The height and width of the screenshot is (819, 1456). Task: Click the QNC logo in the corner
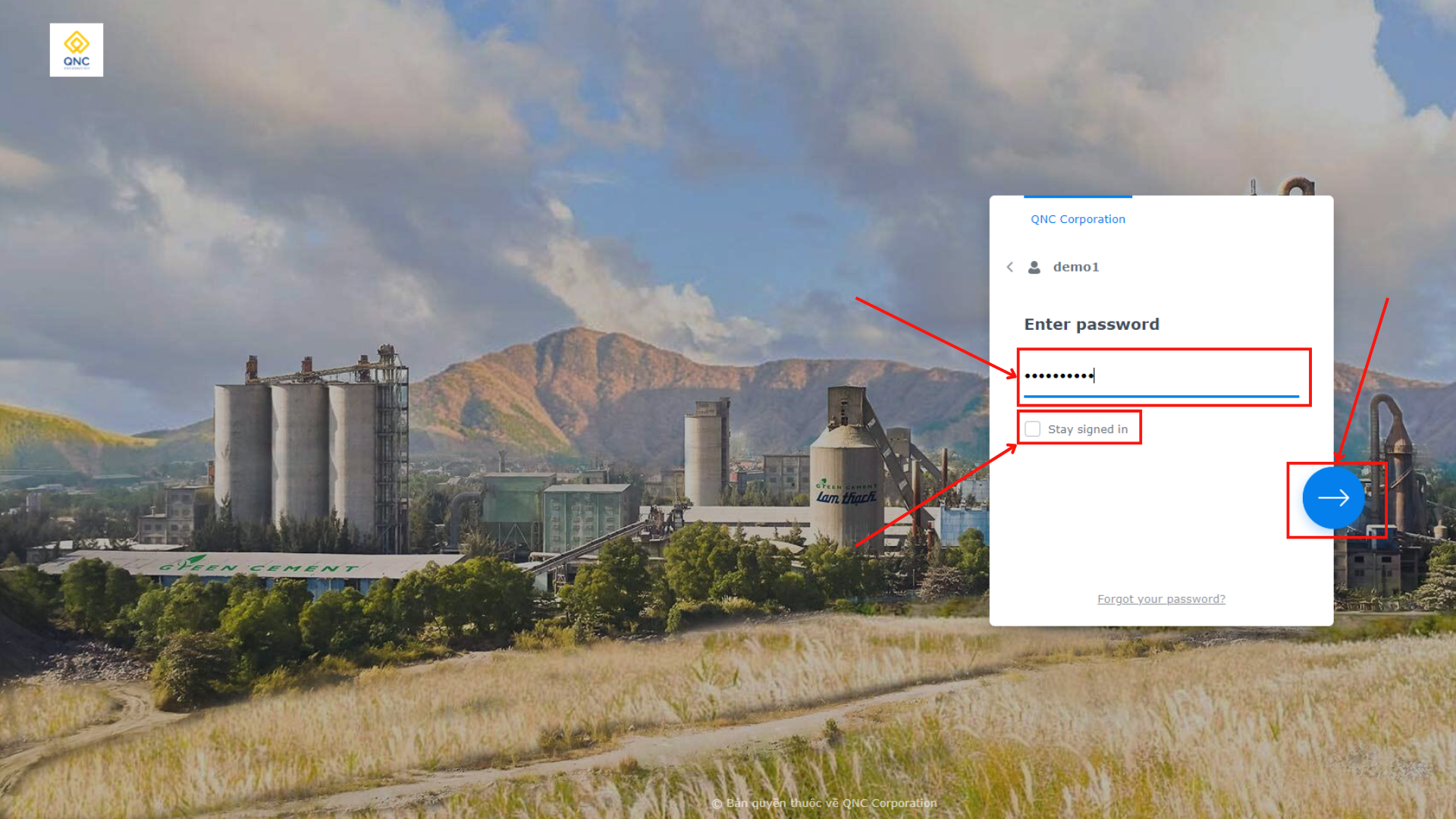tap(77, 50)
